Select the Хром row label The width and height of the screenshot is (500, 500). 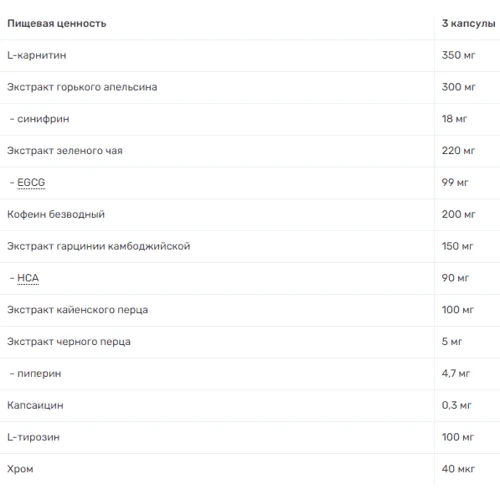click(20, 469)
